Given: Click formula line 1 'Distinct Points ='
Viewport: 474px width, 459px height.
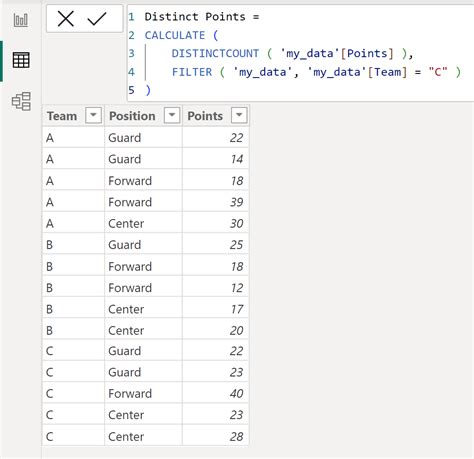Looking at the screenshot, I should (202, 17).
